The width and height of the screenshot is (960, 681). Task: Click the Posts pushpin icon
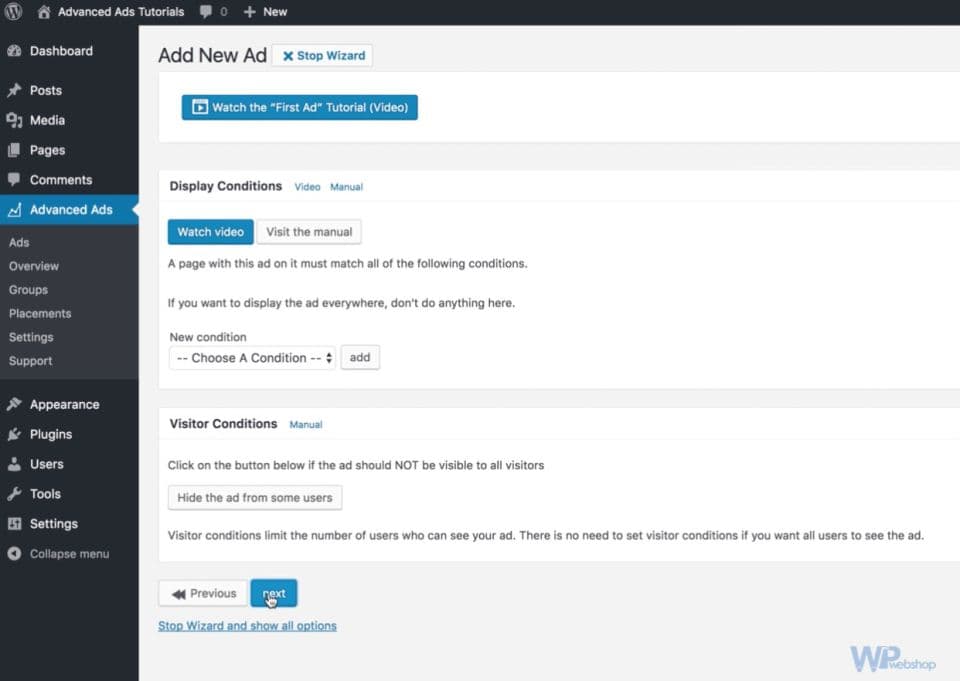[x=14, y=91]
